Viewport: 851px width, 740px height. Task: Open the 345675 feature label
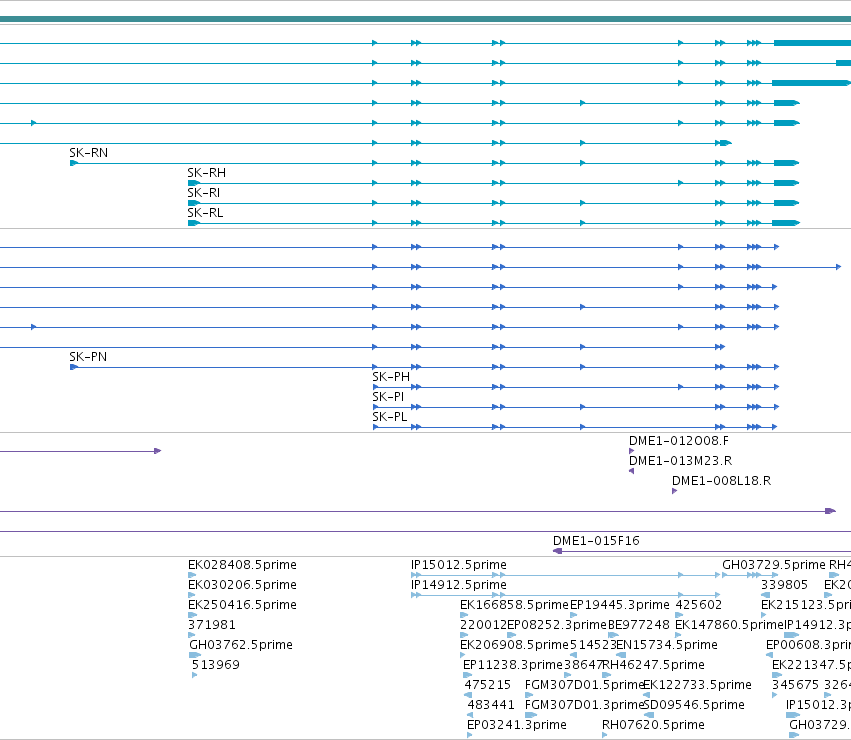795,685
